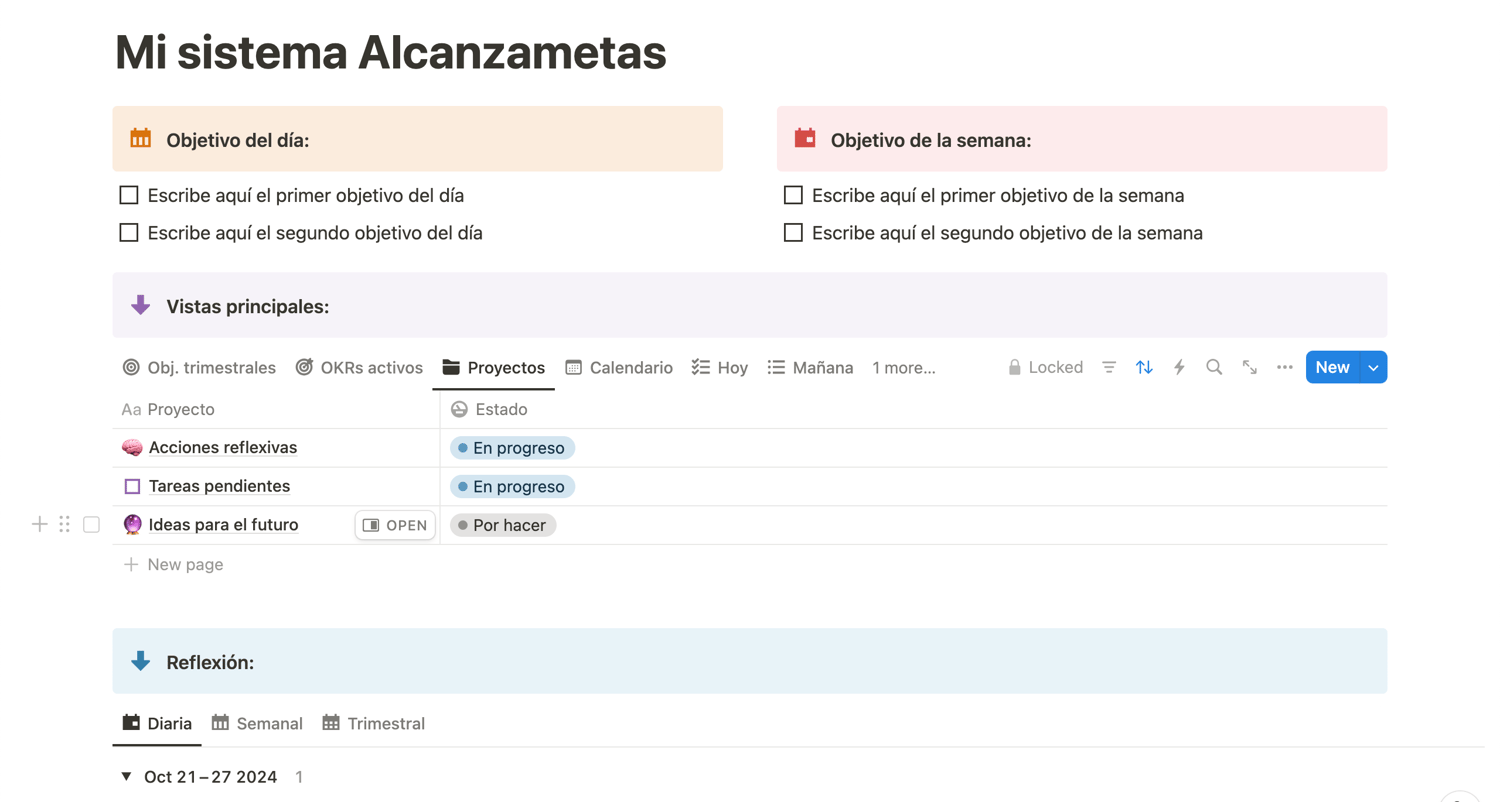This screenshot has width=1500, height=802.
Task: Click the blue sort arrows icon
Action: (x=1144, y=367)
